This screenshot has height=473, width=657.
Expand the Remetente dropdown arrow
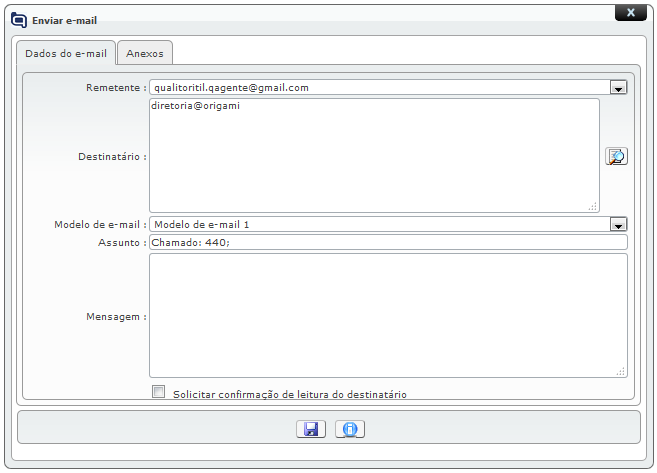618,88
